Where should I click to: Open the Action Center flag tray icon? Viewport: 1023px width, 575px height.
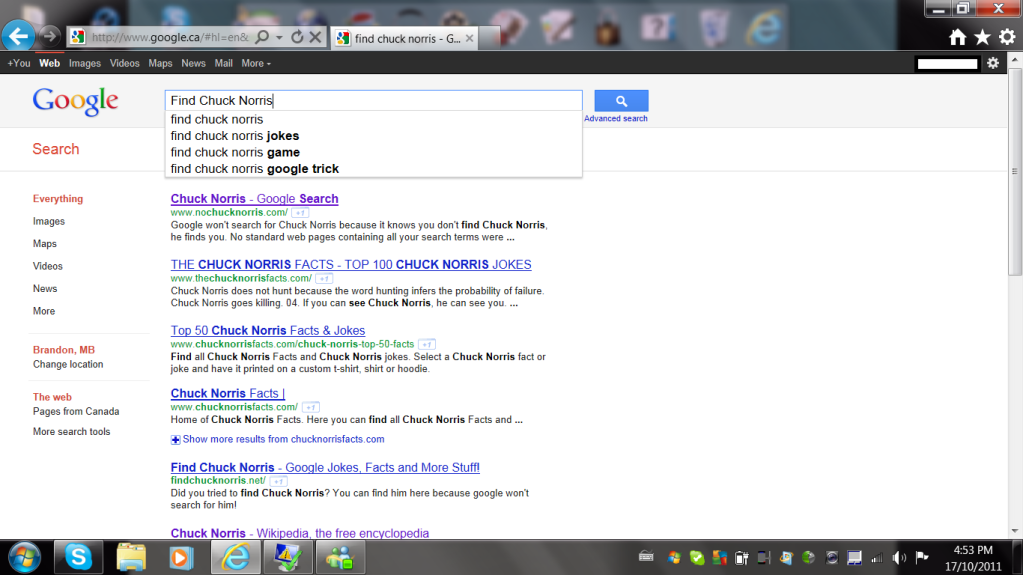[922, 557]
